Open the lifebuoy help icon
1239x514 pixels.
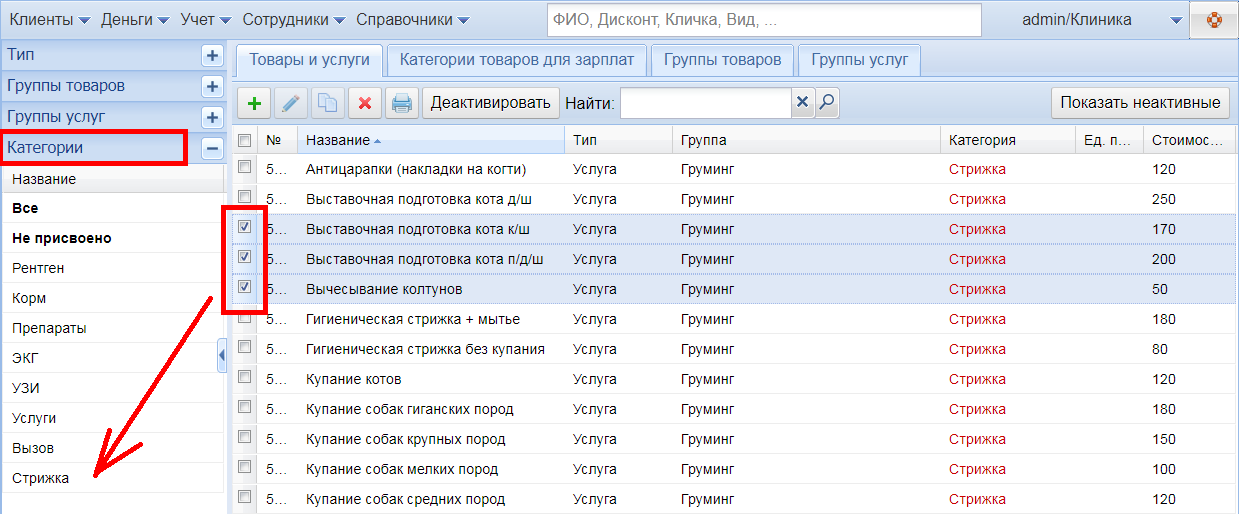tap(1214, 20)
